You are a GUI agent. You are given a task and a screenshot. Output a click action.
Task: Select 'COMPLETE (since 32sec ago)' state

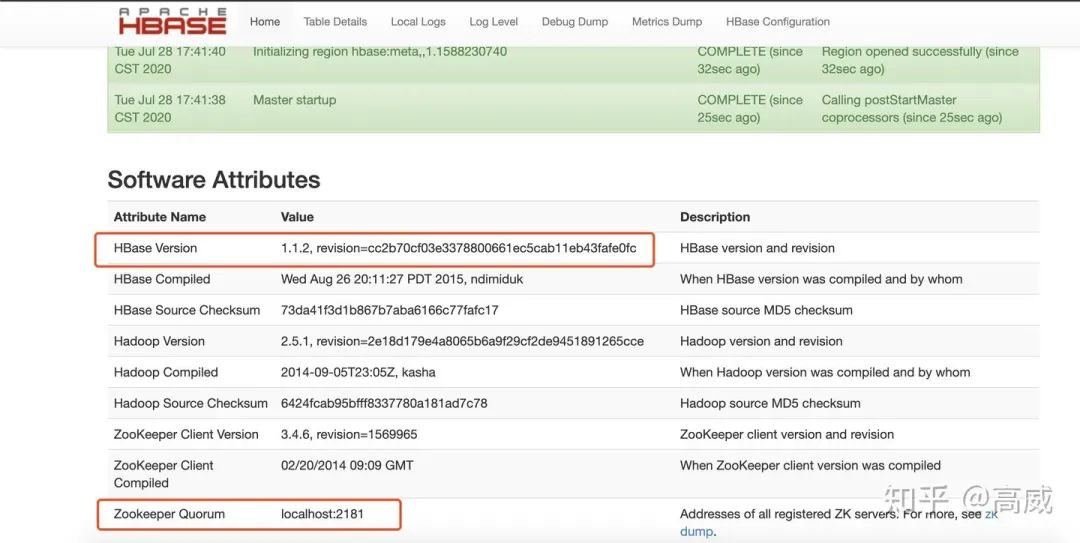pos(750,60)
